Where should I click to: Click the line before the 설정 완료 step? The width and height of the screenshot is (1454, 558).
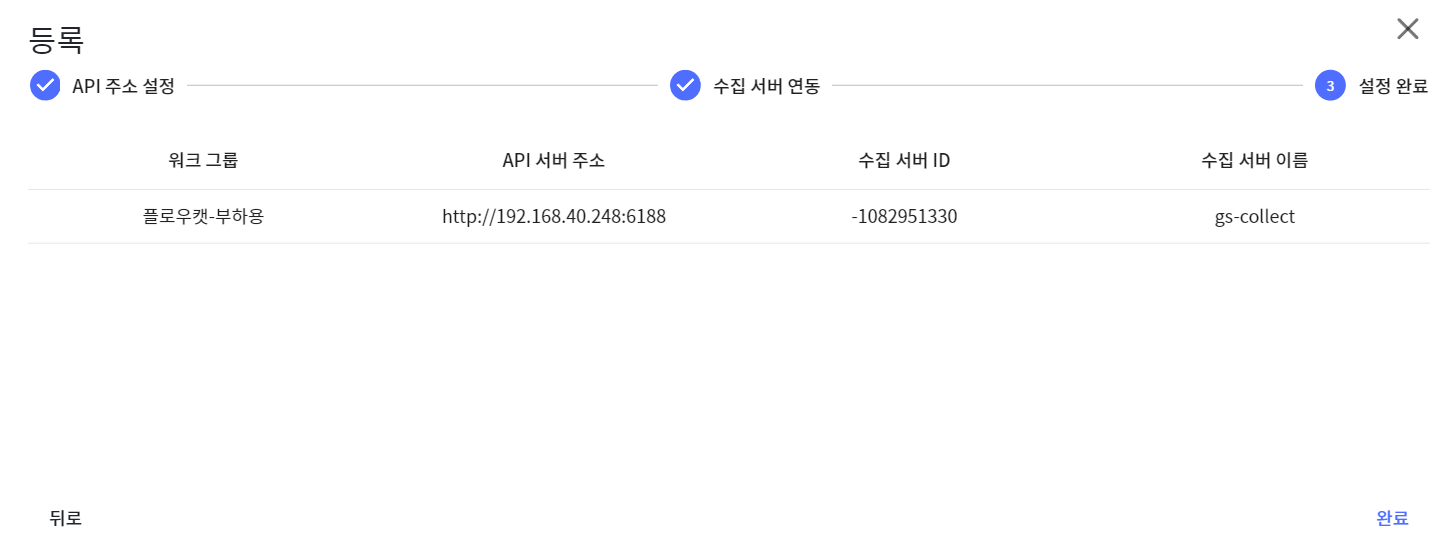pos(1070,86)
